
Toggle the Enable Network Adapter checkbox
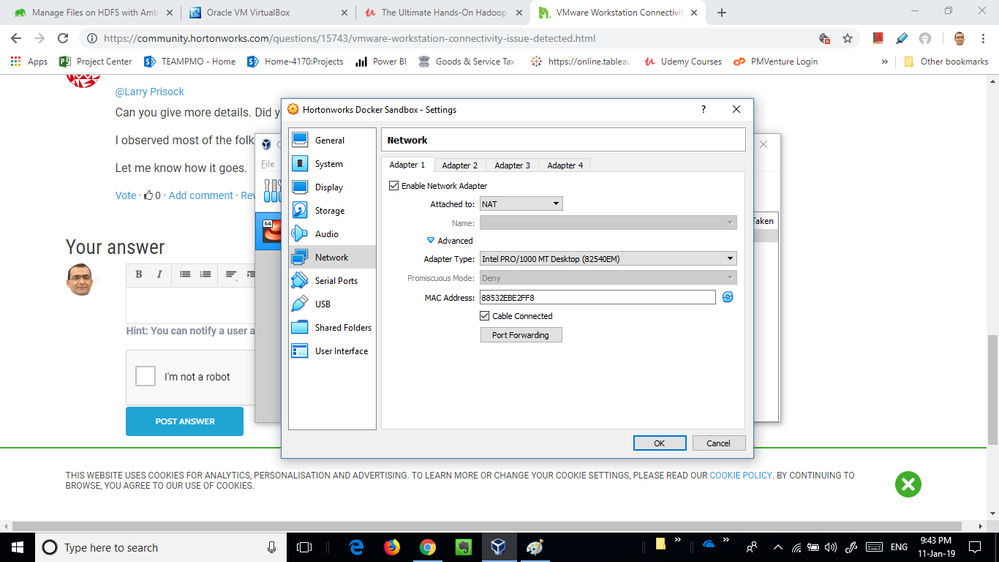coord(394,185)
